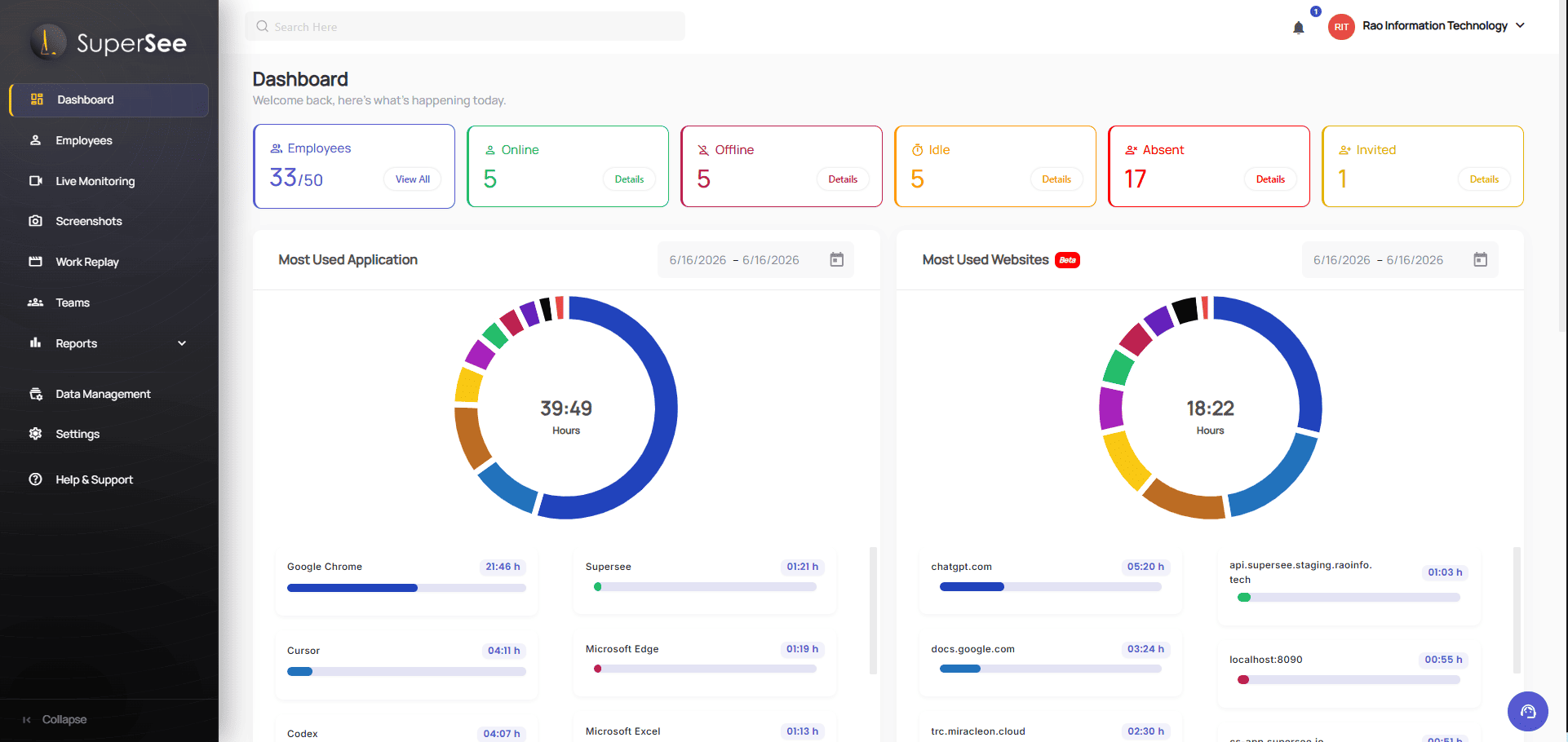1568x742 pixels.
Task: Click the Search Here input field
Action: (465, 26)
